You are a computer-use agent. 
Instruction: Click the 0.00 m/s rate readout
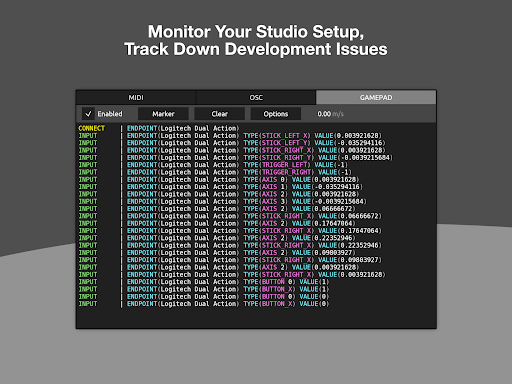pos(330,114)
